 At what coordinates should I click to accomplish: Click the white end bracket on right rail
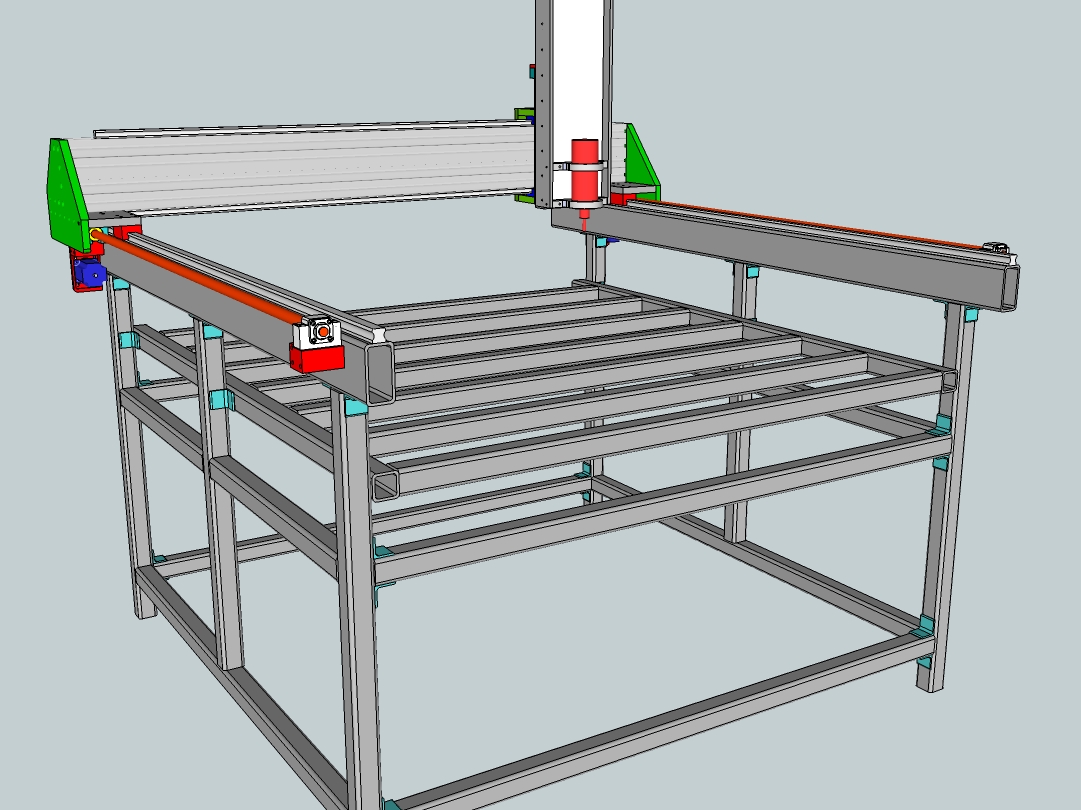click(x=996, y=246)
